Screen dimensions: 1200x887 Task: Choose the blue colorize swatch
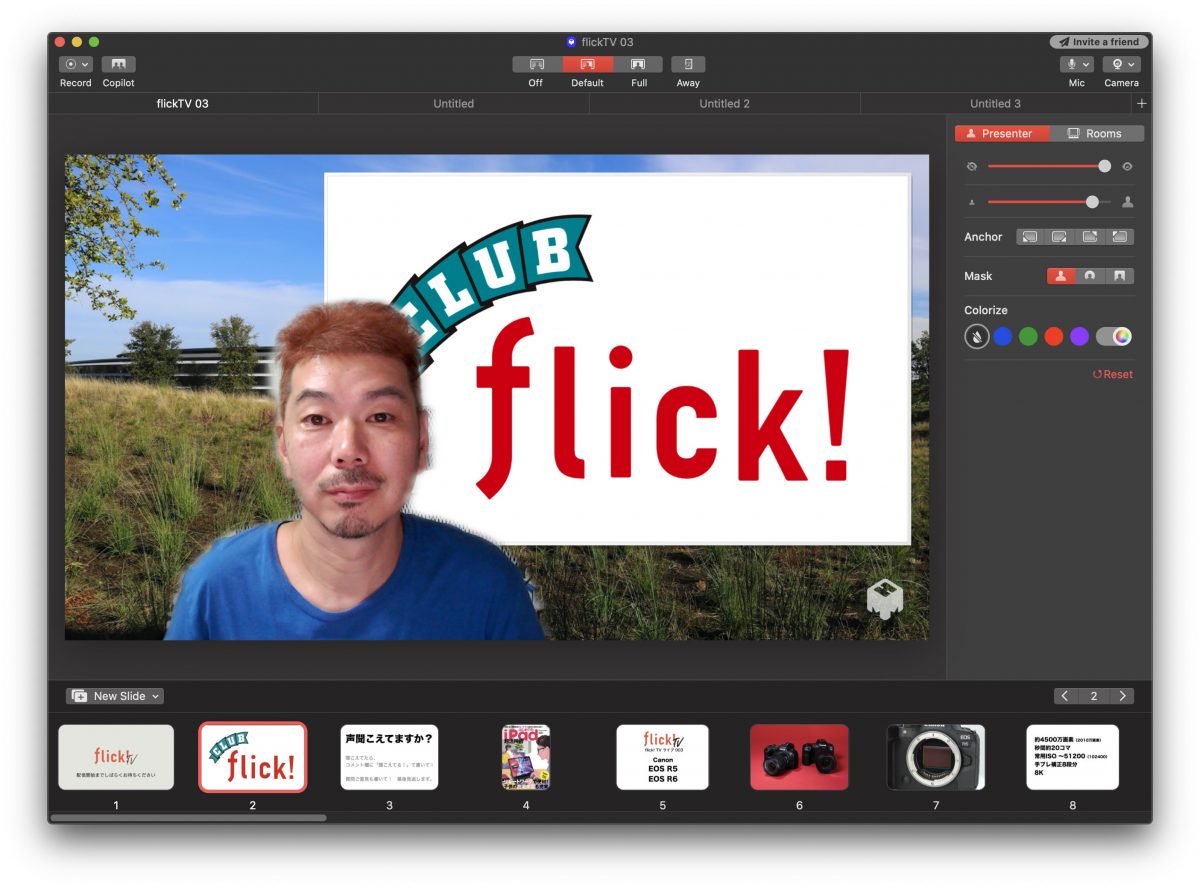click(1002, 337)
